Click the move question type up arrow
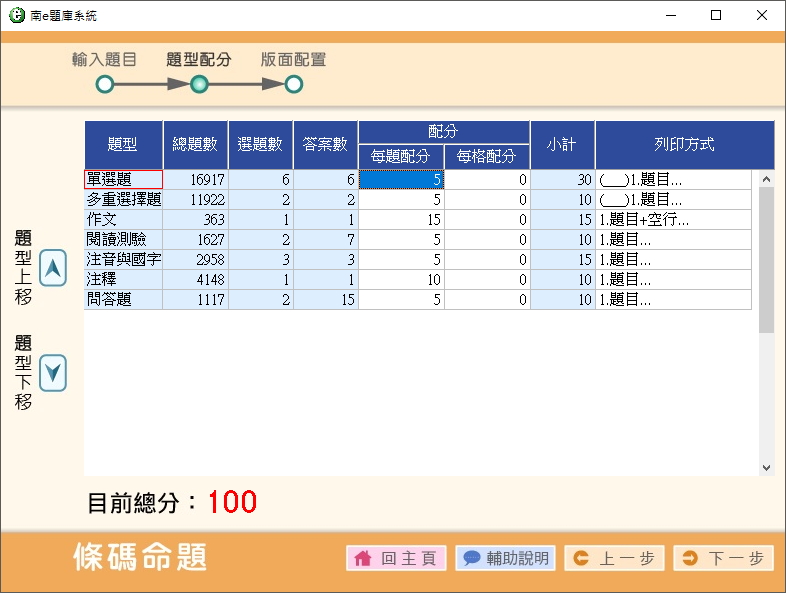The width and height of the screenshot is (786, 593). 53,267
